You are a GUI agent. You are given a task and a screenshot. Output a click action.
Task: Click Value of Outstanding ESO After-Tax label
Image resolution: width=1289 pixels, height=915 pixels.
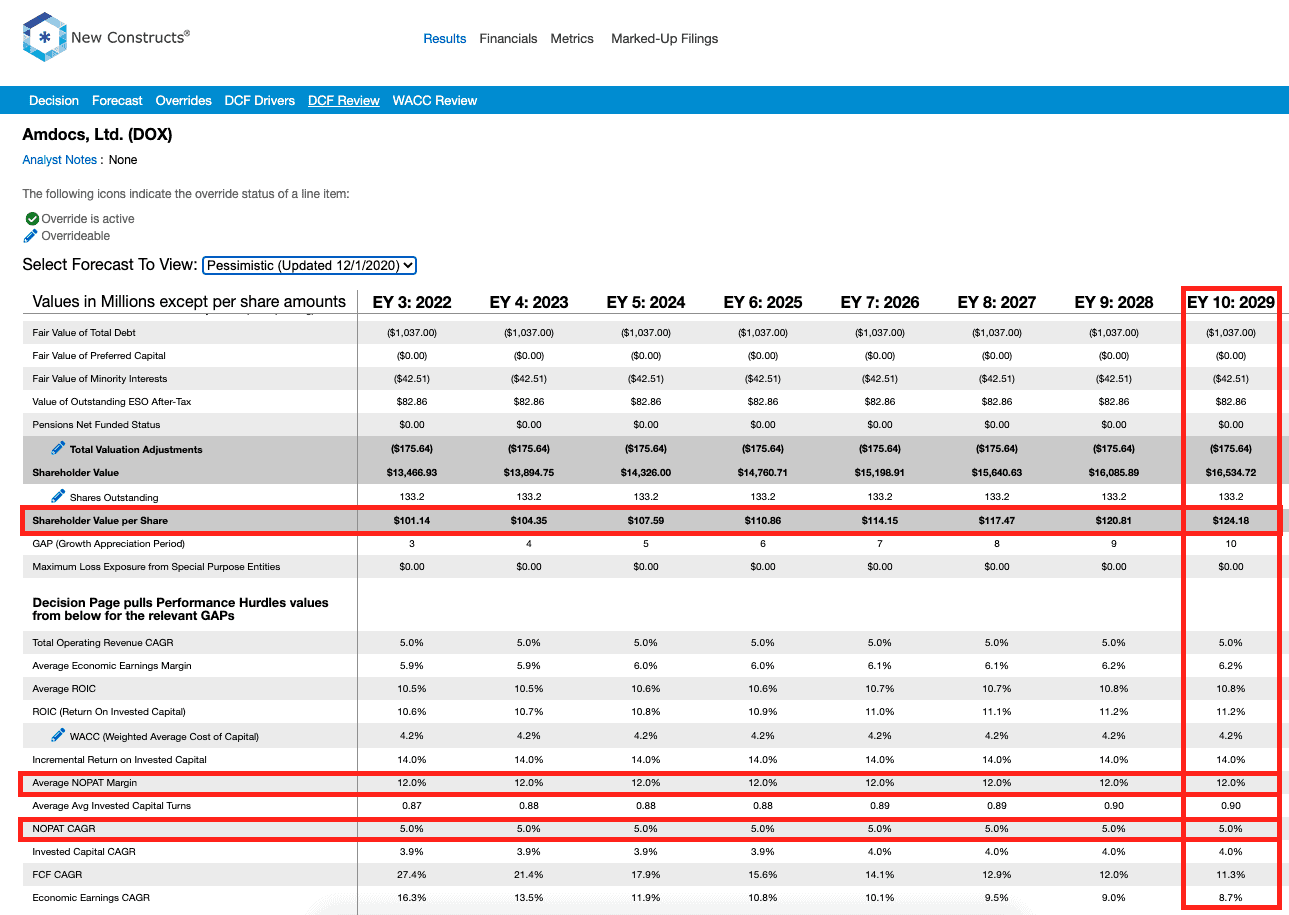111,402
